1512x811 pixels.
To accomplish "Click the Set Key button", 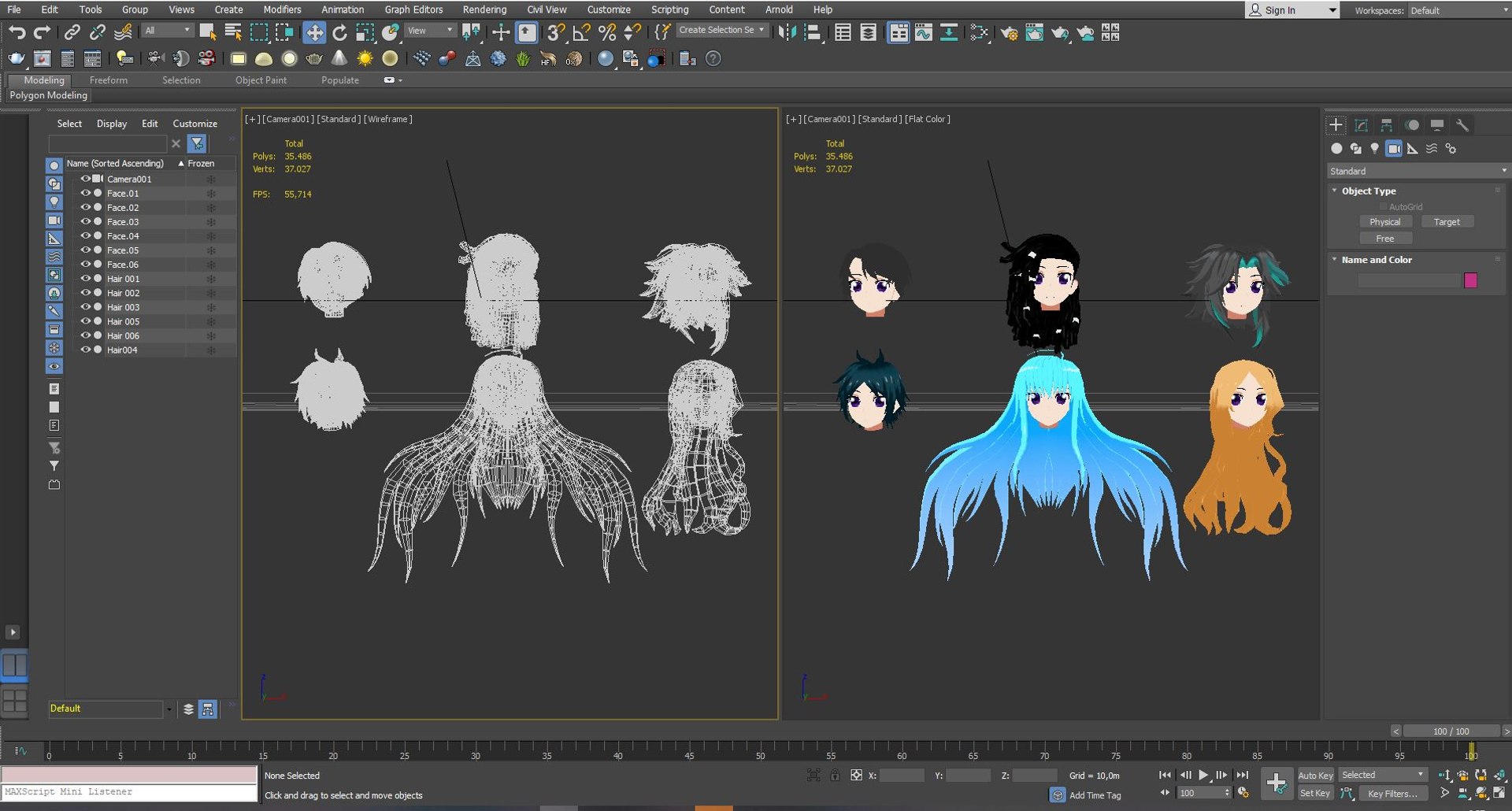I will (1315, 793).
